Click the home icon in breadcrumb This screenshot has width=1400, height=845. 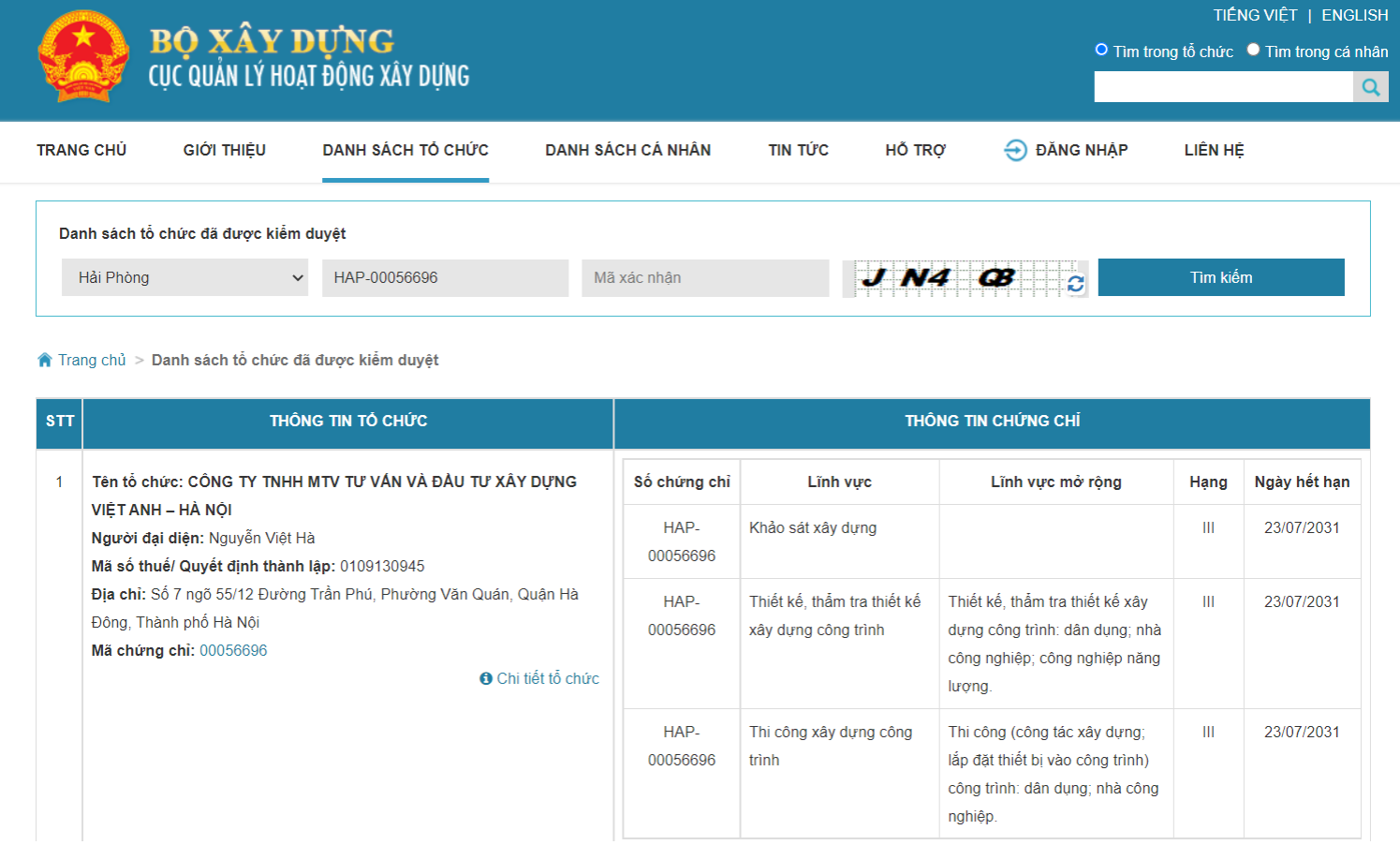[x=44, y=360]
